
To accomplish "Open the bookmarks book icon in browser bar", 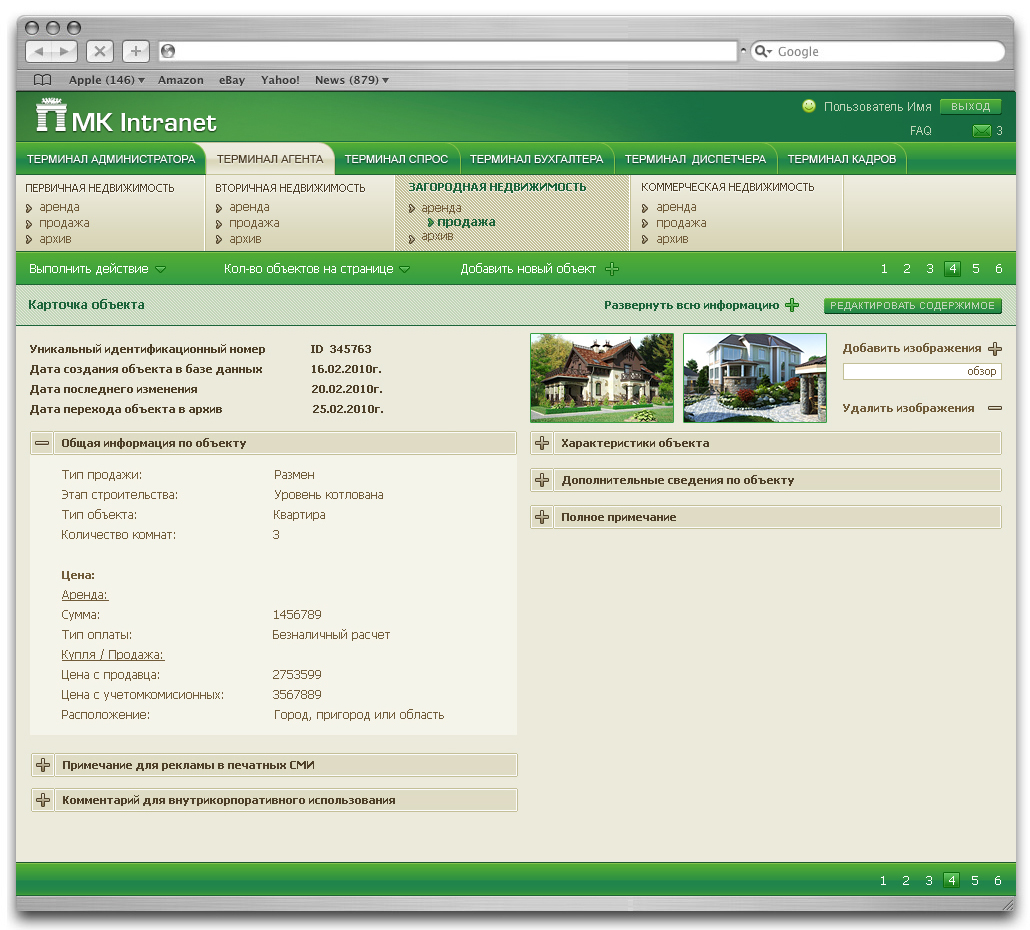I will (42, 80).
